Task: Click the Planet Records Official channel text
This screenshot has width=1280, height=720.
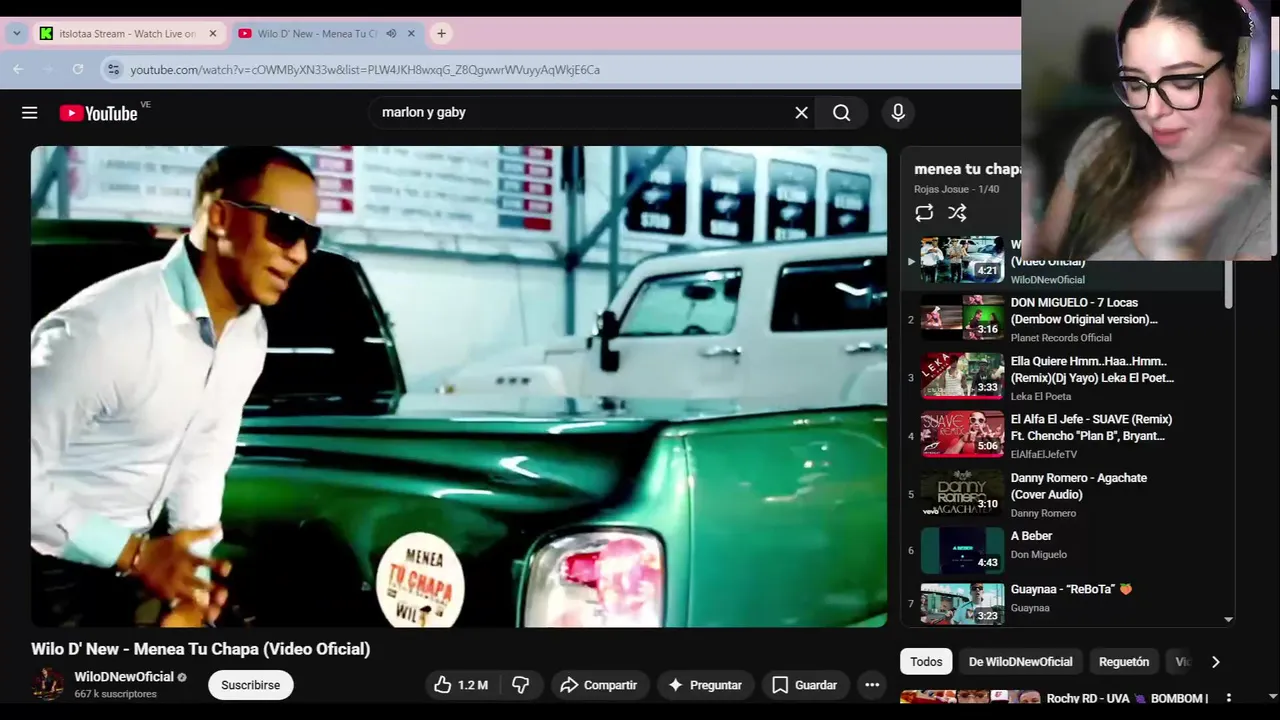Action: [1061, 338]
